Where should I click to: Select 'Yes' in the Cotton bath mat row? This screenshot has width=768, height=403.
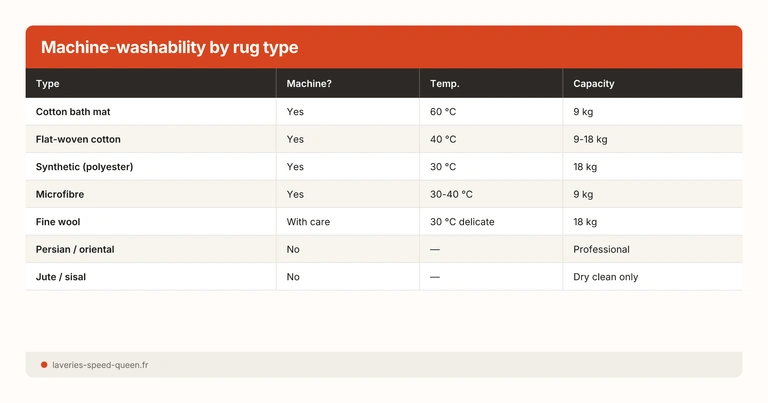click(x=295, y=112)
